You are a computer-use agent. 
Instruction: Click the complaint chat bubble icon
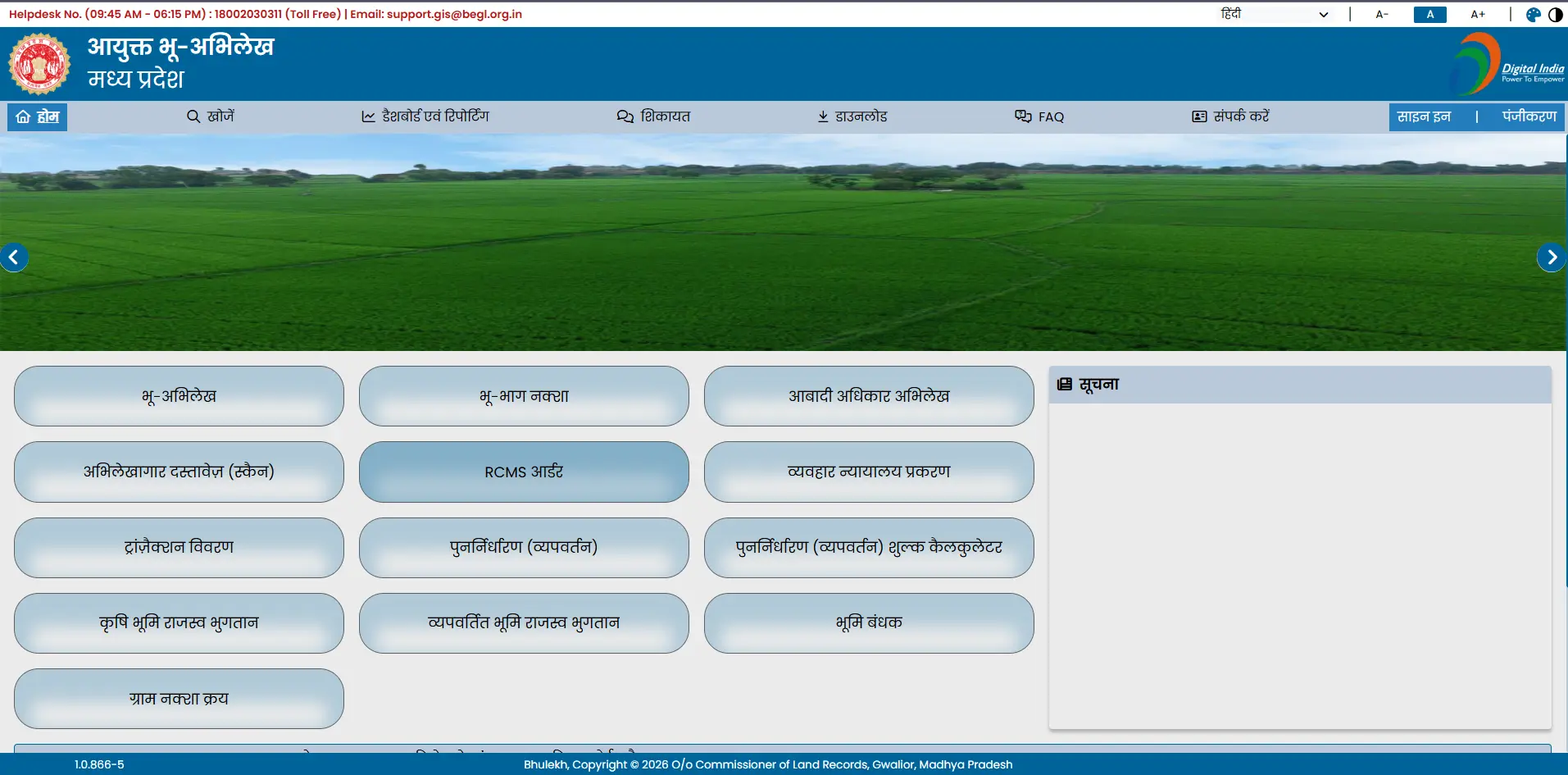(x=625, y=116)
